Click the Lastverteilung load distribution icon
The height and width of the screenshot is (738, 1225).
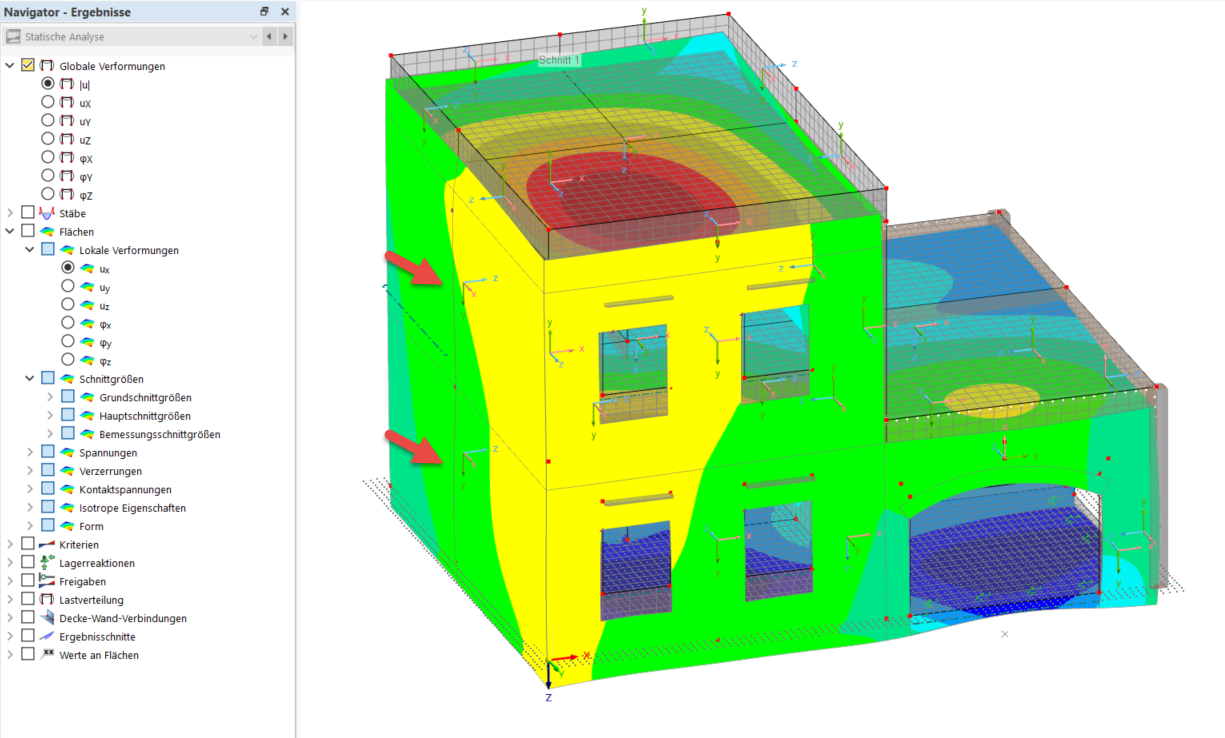[46, 599]
